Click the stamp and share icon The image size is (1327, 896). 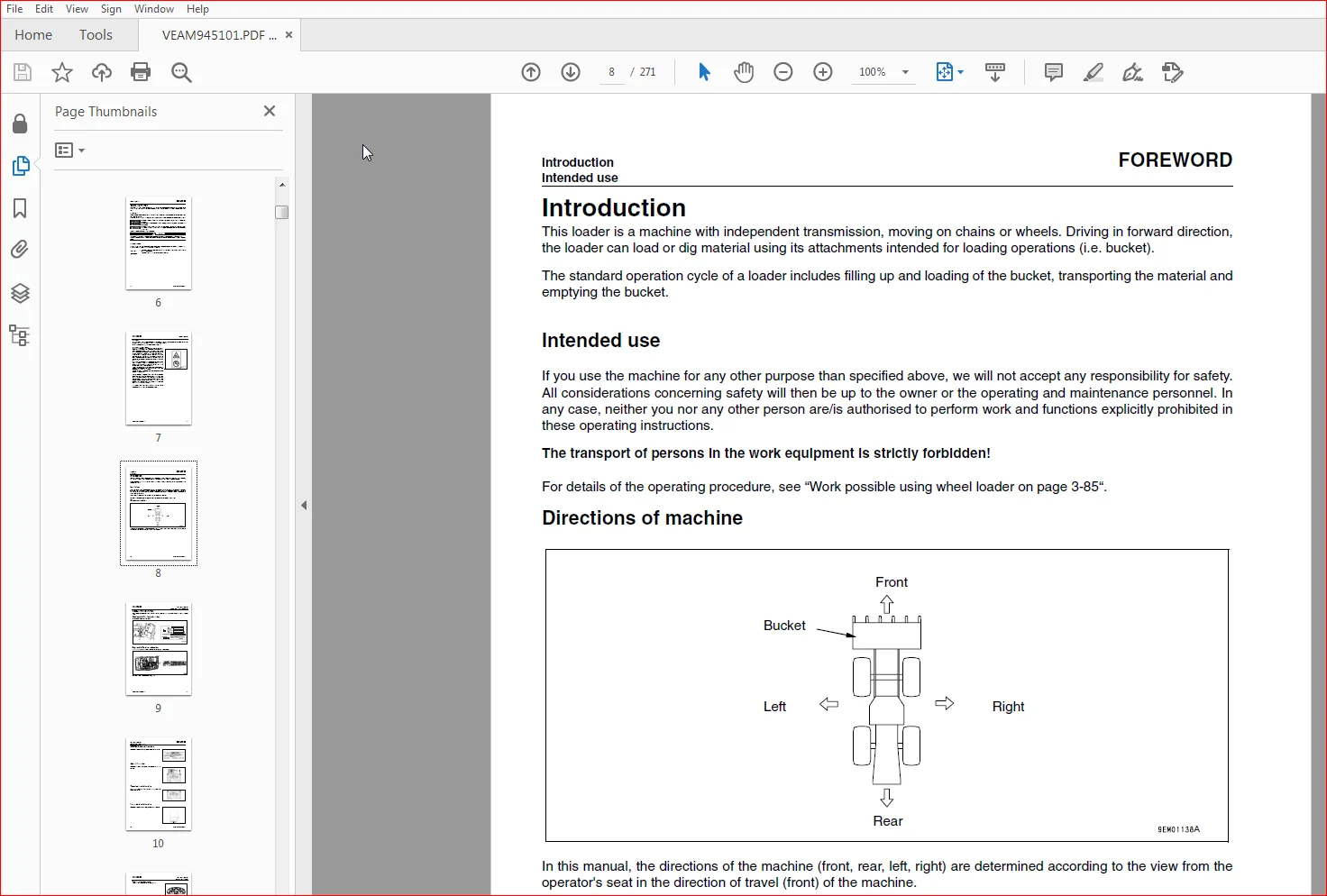1172,72
